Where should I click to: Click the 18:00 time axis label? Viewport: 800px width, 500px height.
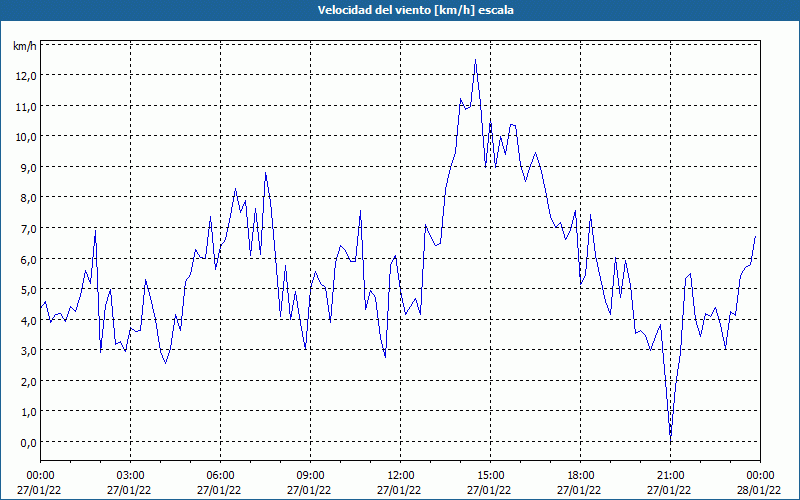point(581,476)
